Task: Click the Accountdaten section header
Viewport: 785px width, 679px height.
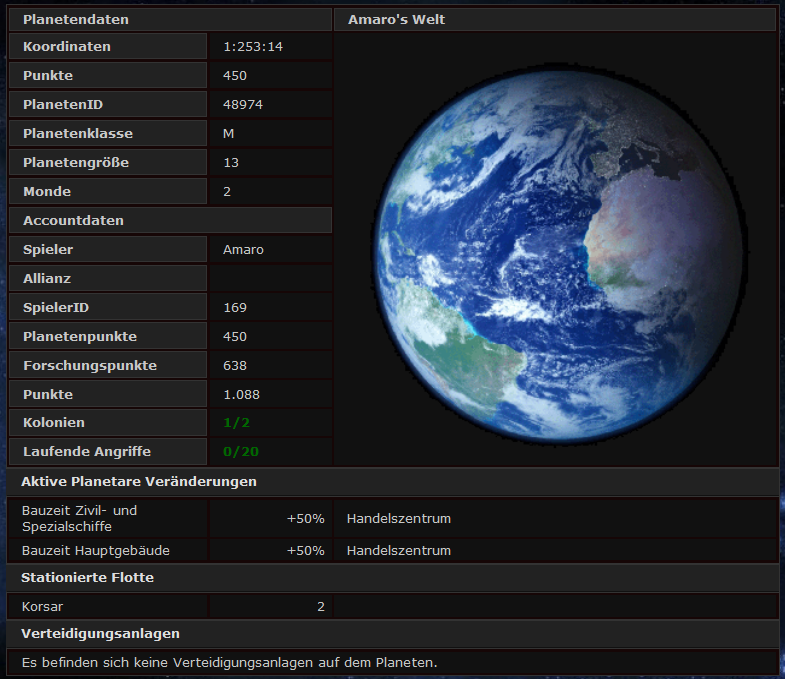Action: coord(73,220)
